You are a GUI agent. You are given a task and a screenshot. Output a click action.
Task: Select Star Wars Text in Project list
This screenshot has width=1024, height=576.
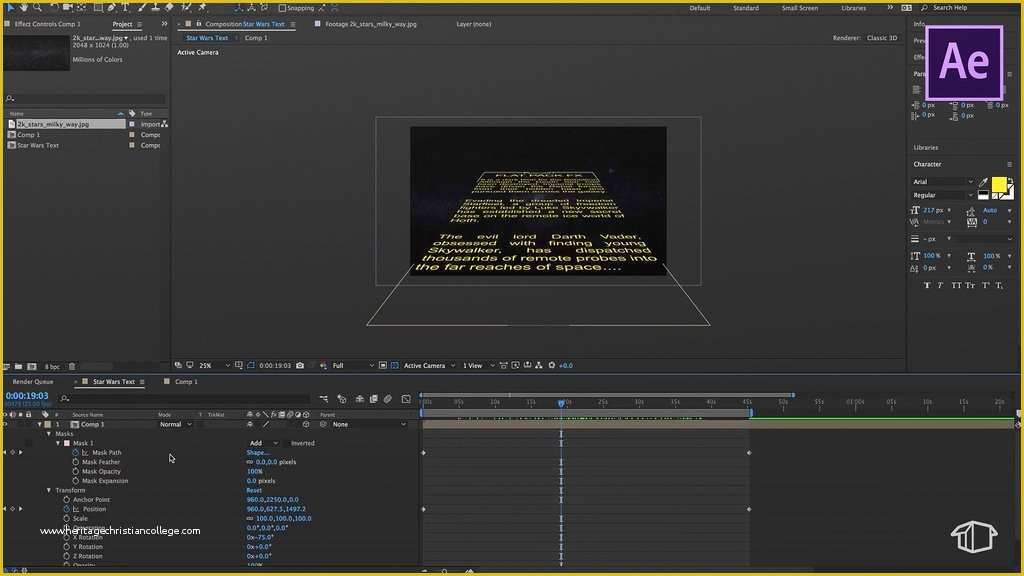[x=38, y=146]
